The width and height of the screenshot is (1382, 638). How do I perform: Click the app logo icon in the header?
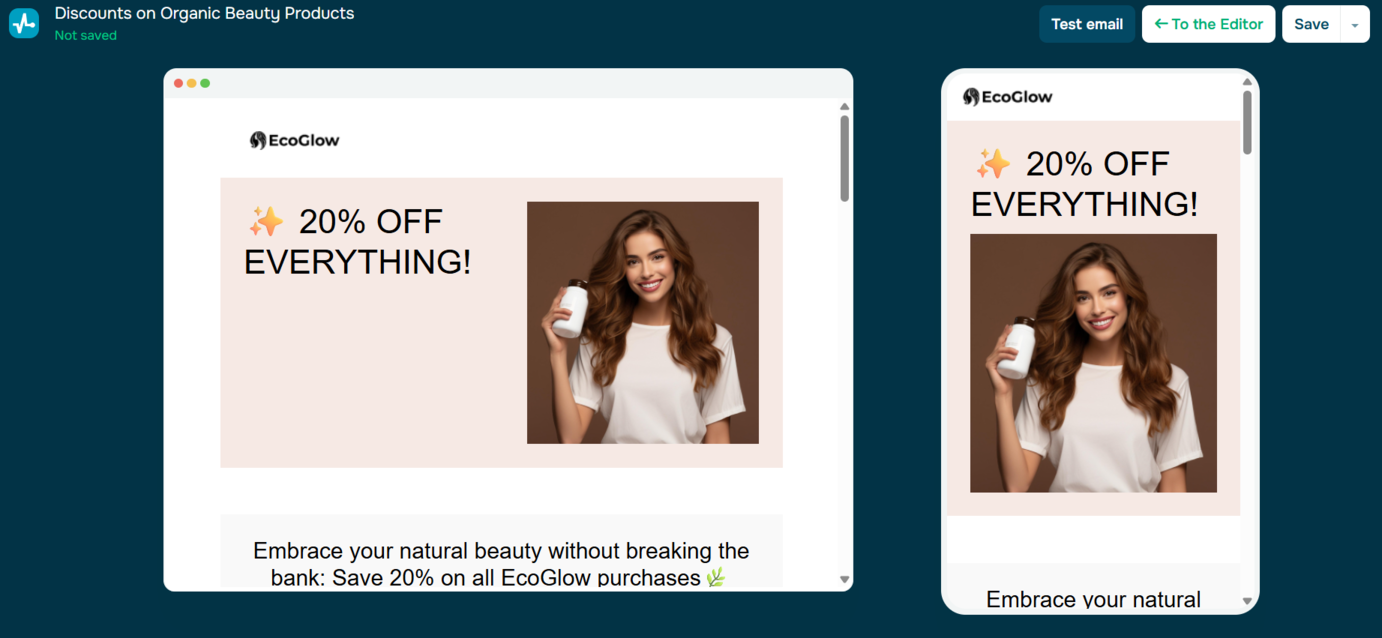tap(24, 23)
